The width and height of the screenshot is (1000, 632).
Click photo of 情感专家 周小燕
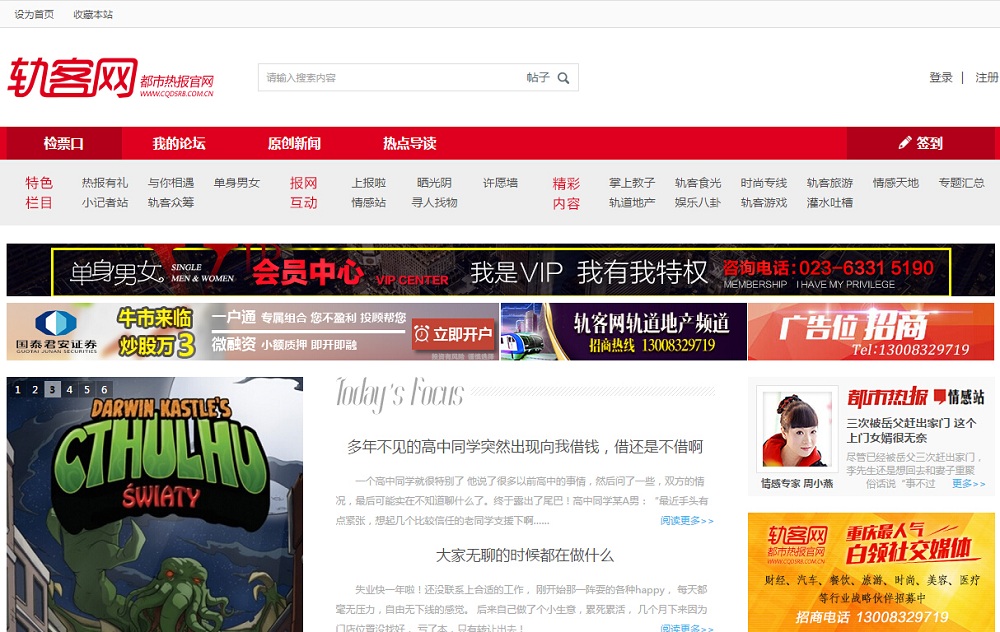tap(797, 430)
